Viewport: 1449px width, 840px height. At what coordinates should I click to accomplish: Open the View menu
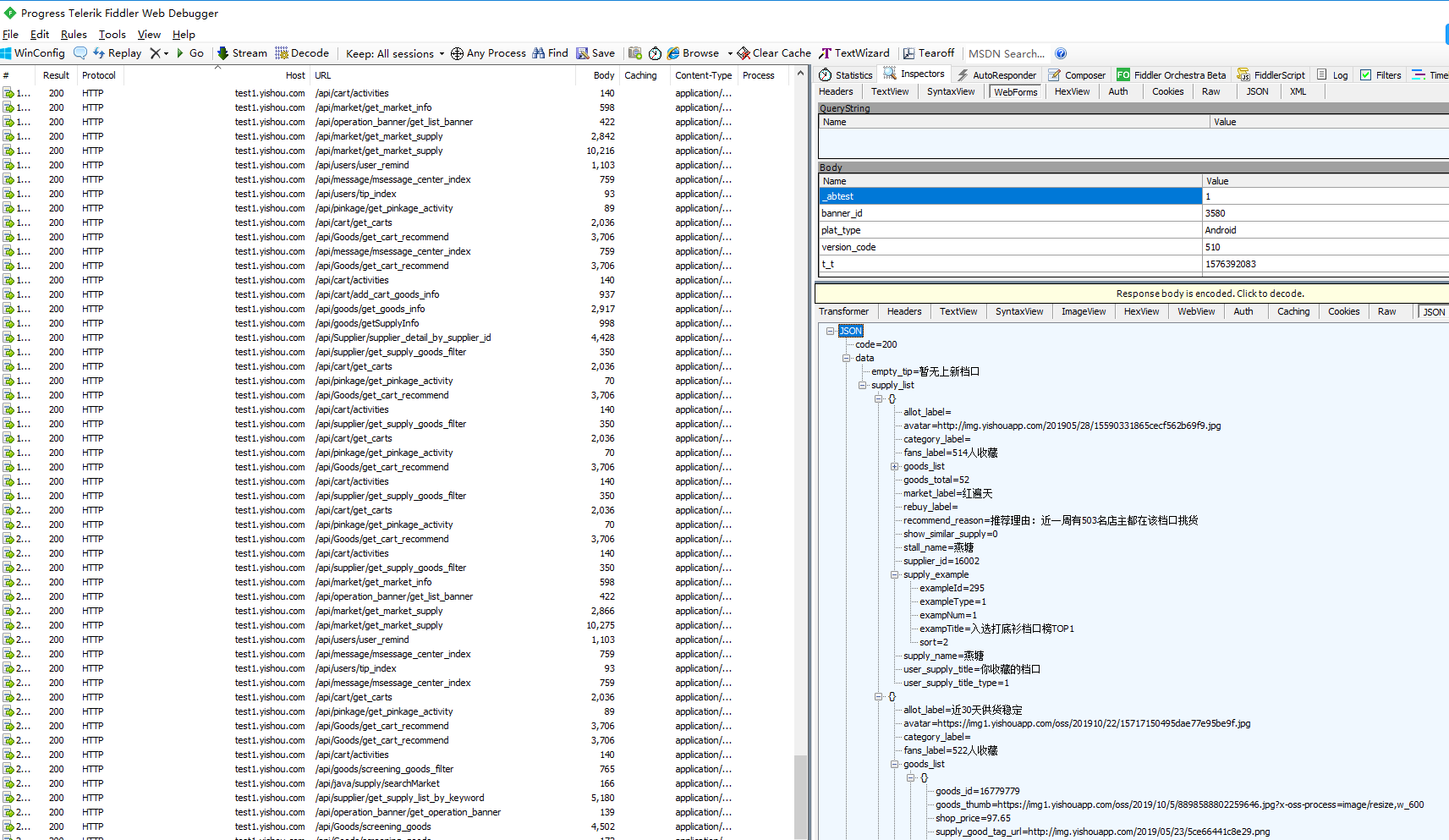149,35
